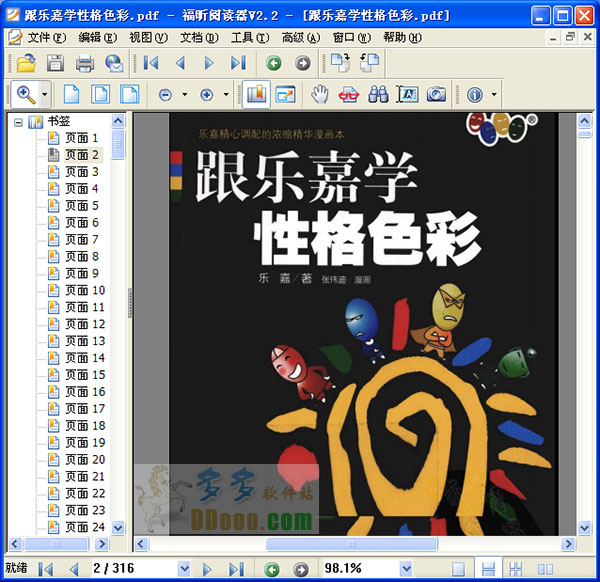Click document vertical scrollbar down arrow

pyautogui.click(x=584, y=528)
